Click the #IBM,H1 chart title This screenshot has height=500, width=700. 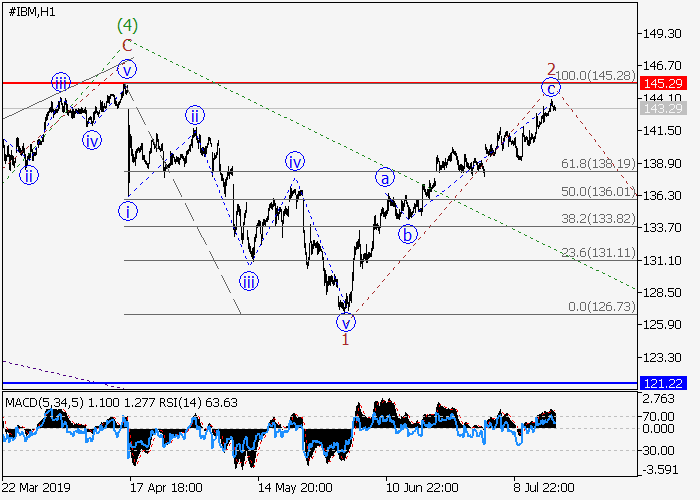(32, 10)
